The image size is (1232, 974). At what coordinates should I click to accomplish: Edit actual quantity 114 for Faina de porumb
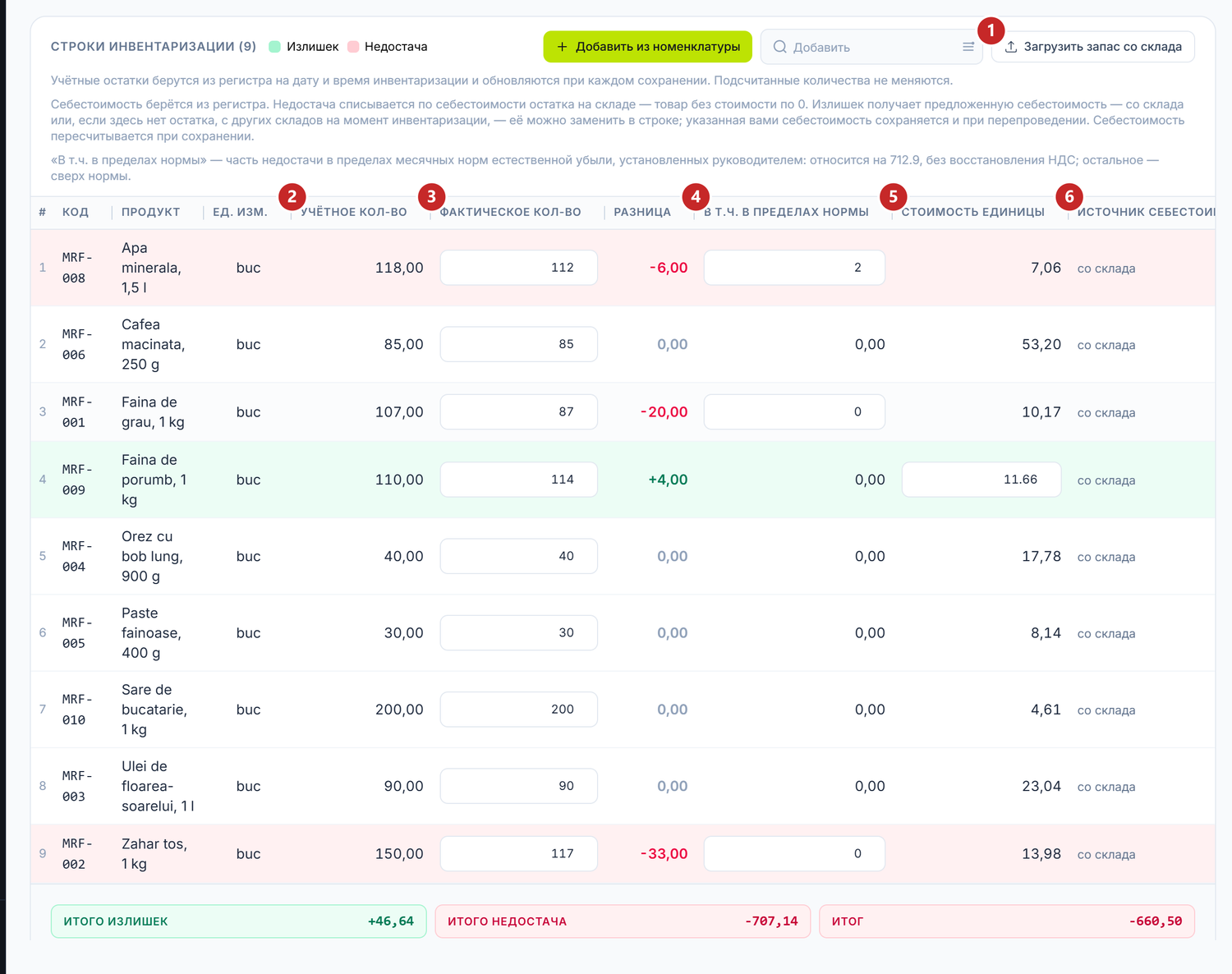518,480
